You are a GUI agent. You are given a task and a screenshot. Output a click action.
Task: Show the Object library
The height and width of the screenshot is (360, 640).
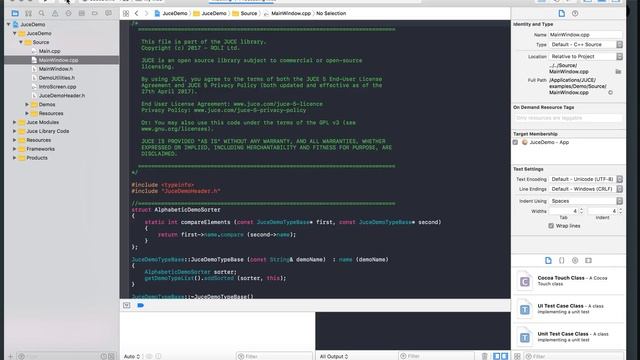pos(575,260)
